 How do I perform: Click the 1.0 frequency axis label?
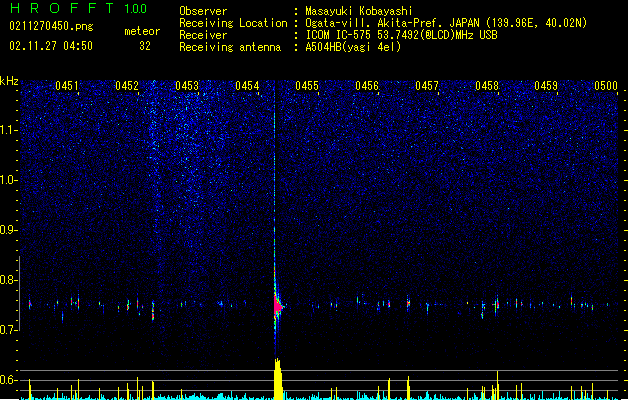pyautogui.click(x=9, y=180)
